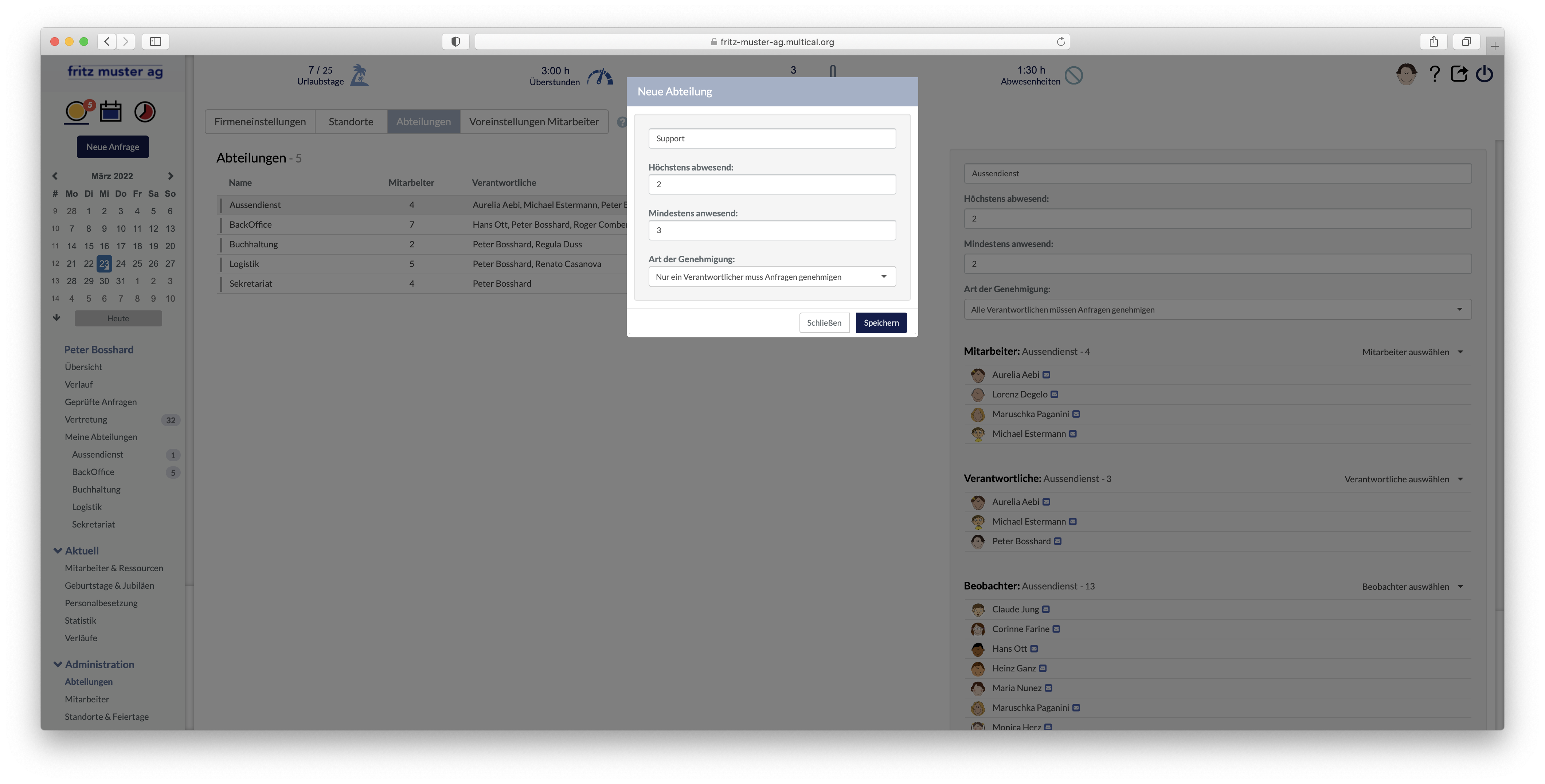The height and width of the screenshot is (784, 1545).
Task: Click the Safari privacy shield icon
Action: (x=455, y=42)
